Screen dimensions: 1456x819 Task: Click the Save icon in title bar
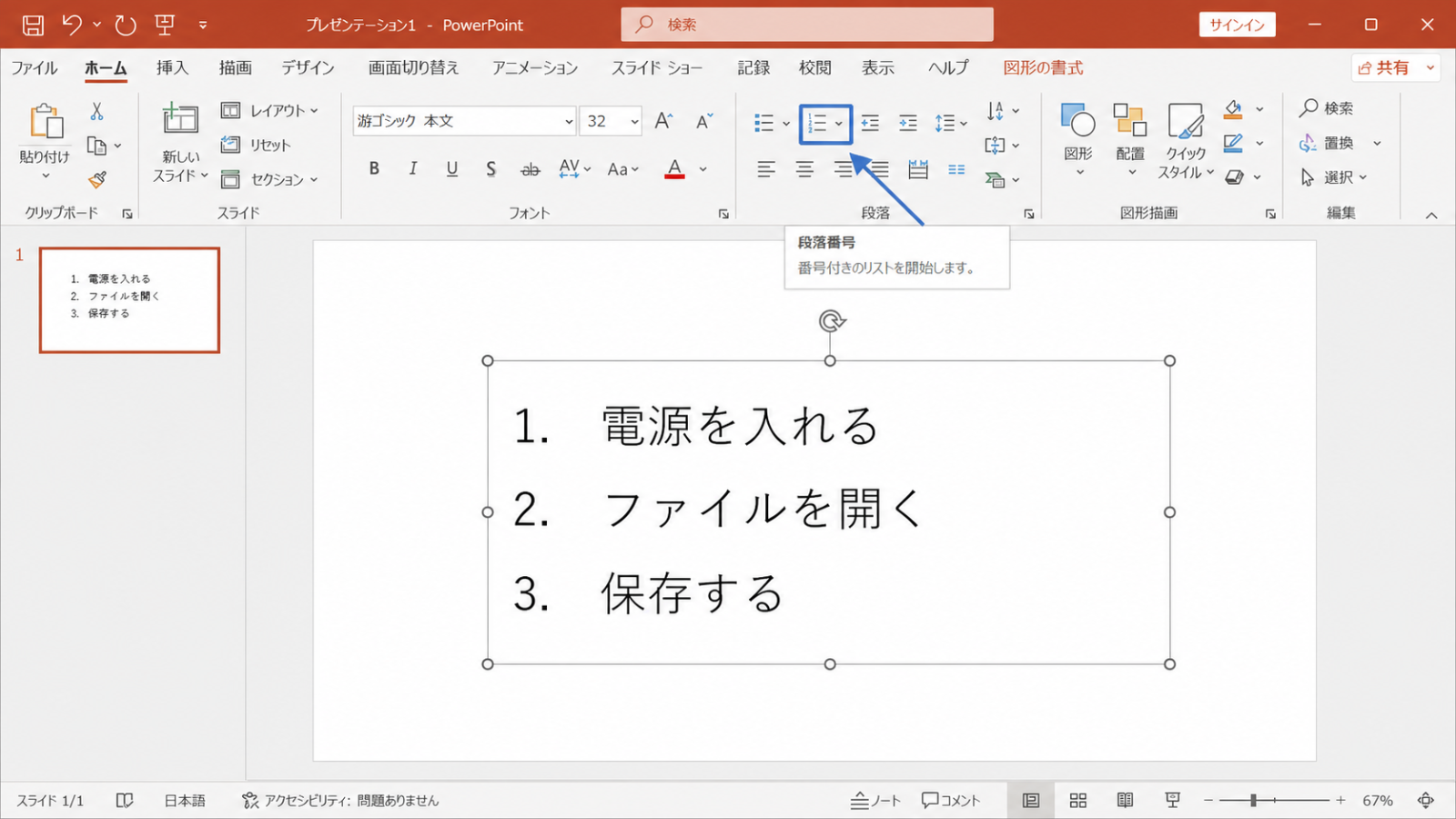(x=33, y=25)
